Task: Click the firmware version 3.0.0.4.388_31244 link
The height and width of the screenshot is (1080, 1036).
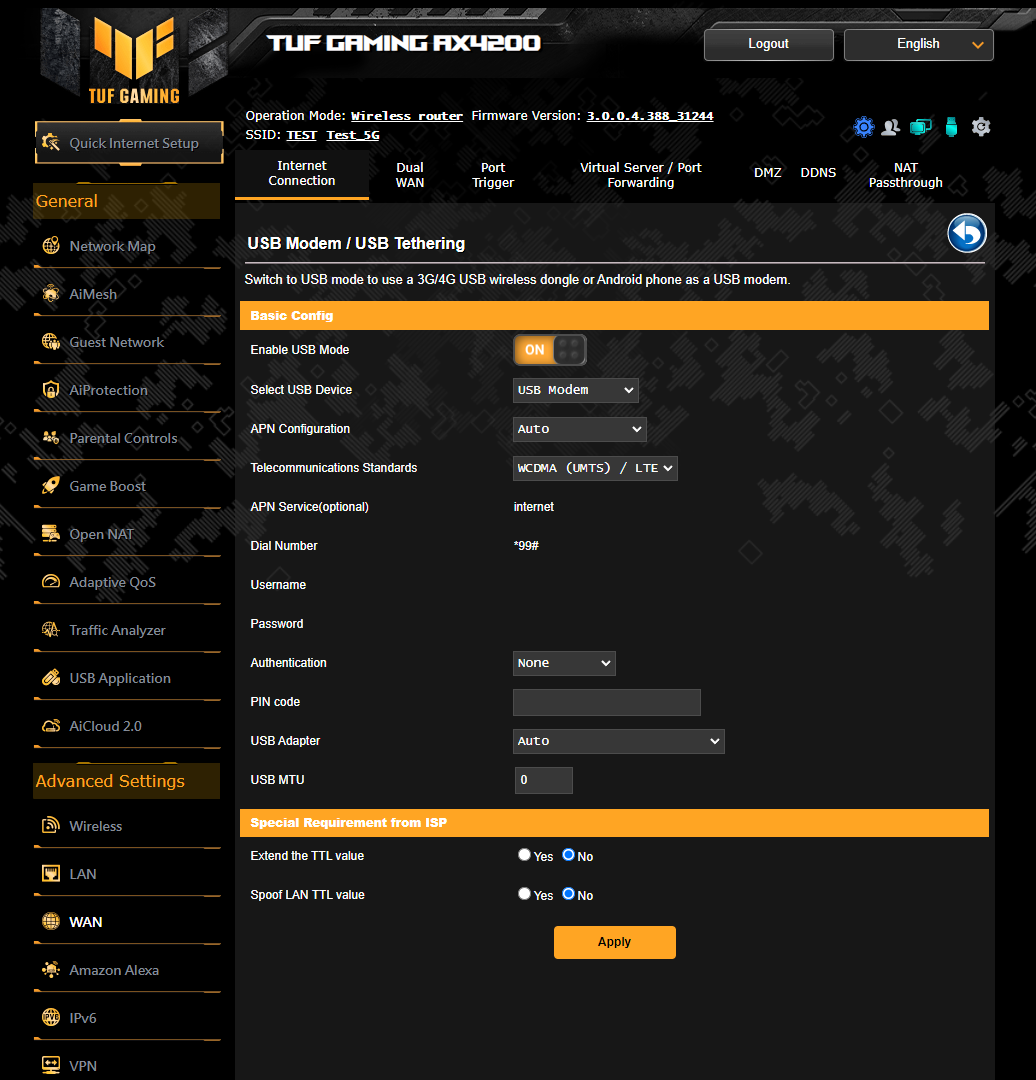Action: point(650,116)
